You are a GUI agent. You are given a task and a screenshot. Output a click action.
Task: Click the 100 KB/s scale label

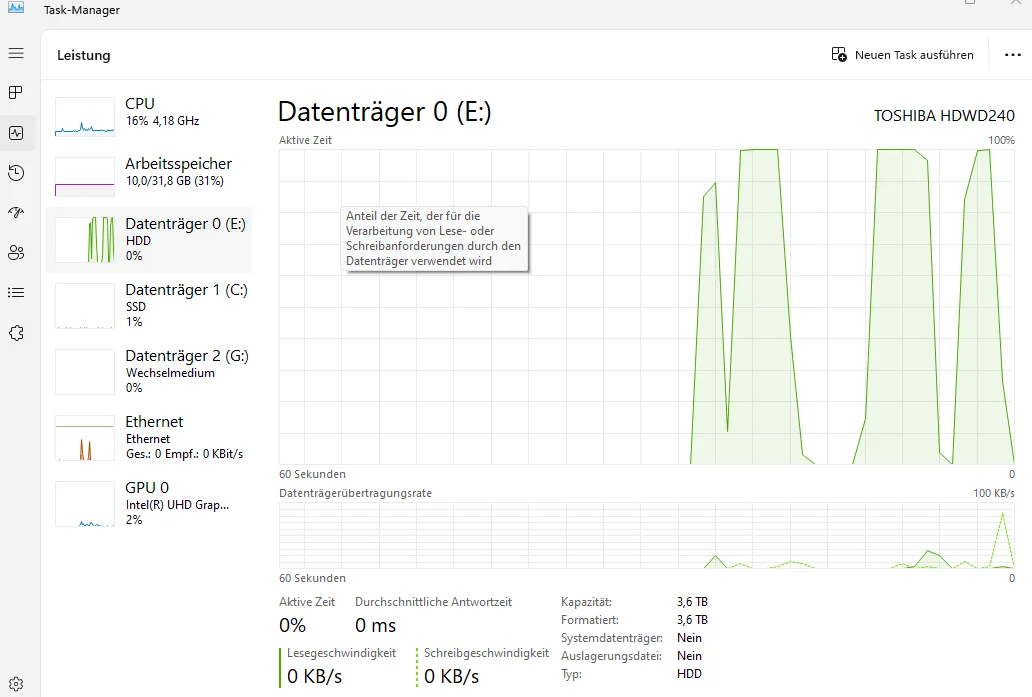tap(994, 493)
